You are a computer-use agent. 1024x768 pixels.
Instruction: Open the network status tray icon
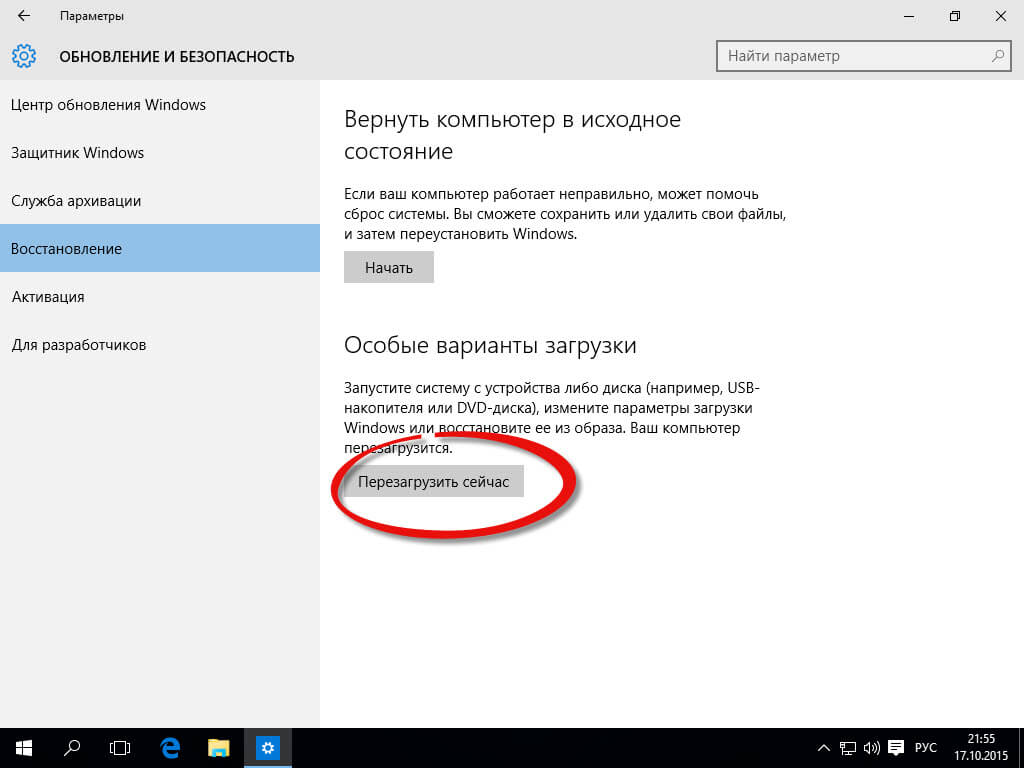pyautogui.click(x=848, y=748)
